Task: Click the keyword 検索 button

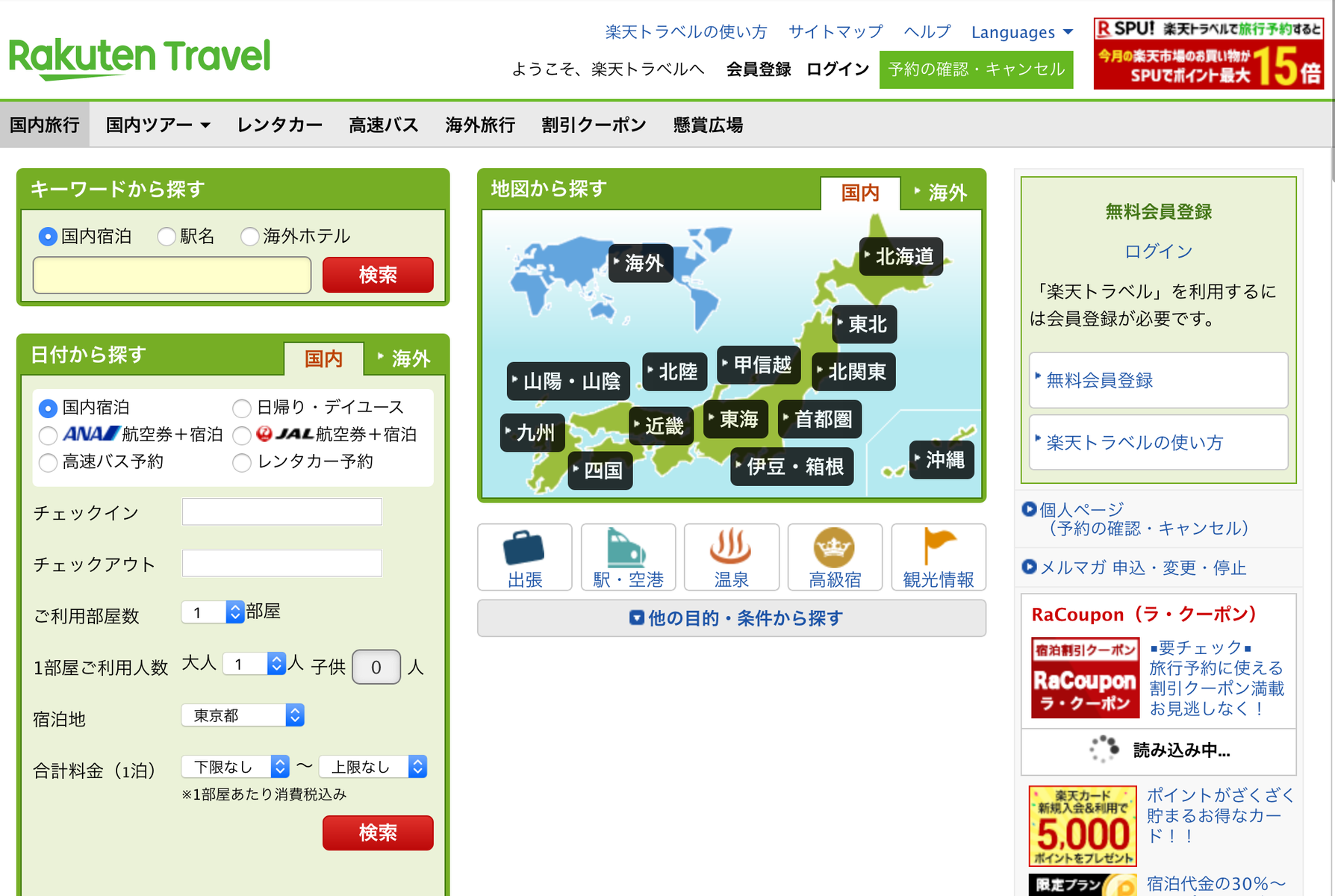Action: 378,275
